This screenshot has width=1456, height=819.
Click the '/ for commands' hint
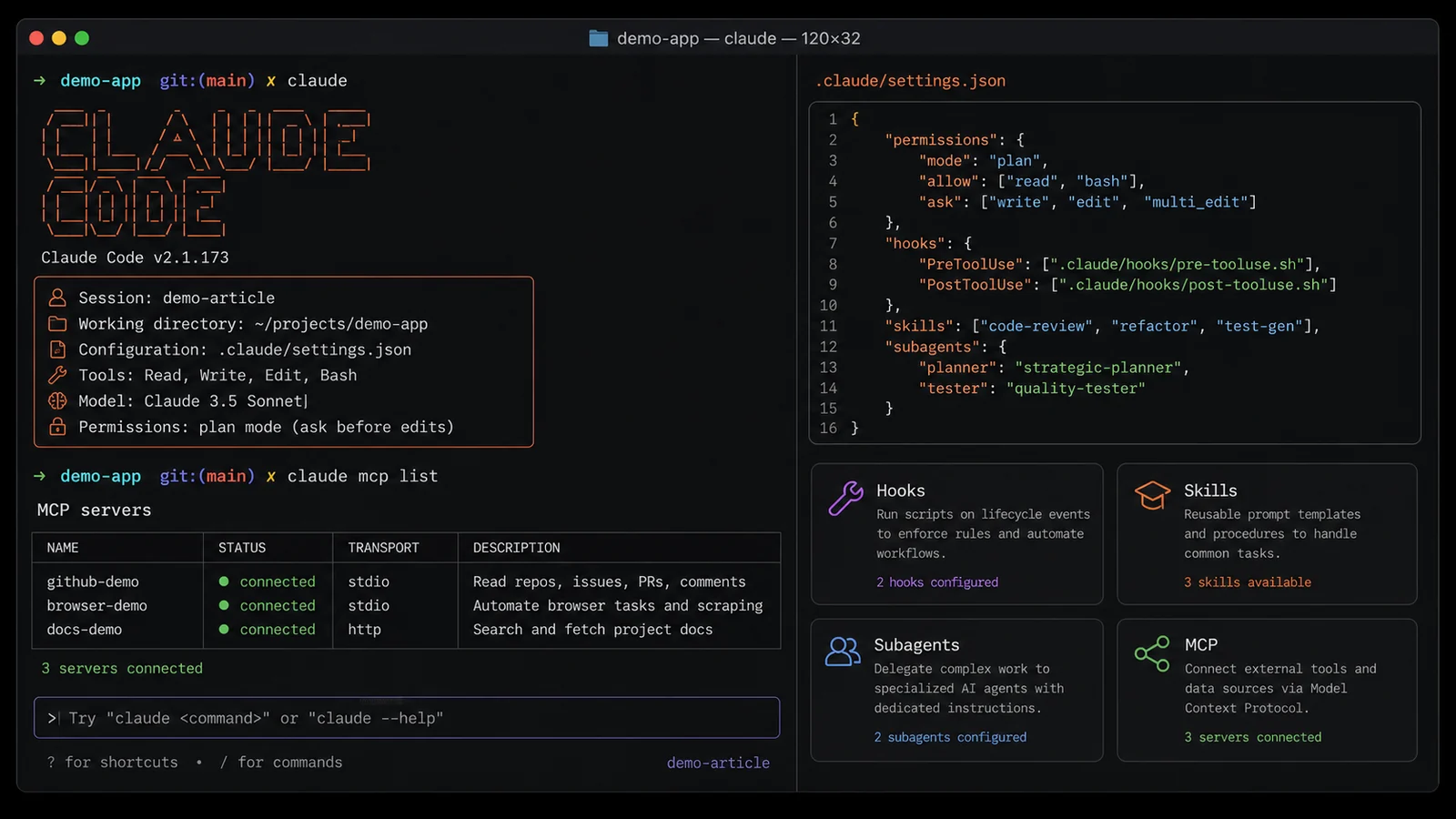coord(280,763)
